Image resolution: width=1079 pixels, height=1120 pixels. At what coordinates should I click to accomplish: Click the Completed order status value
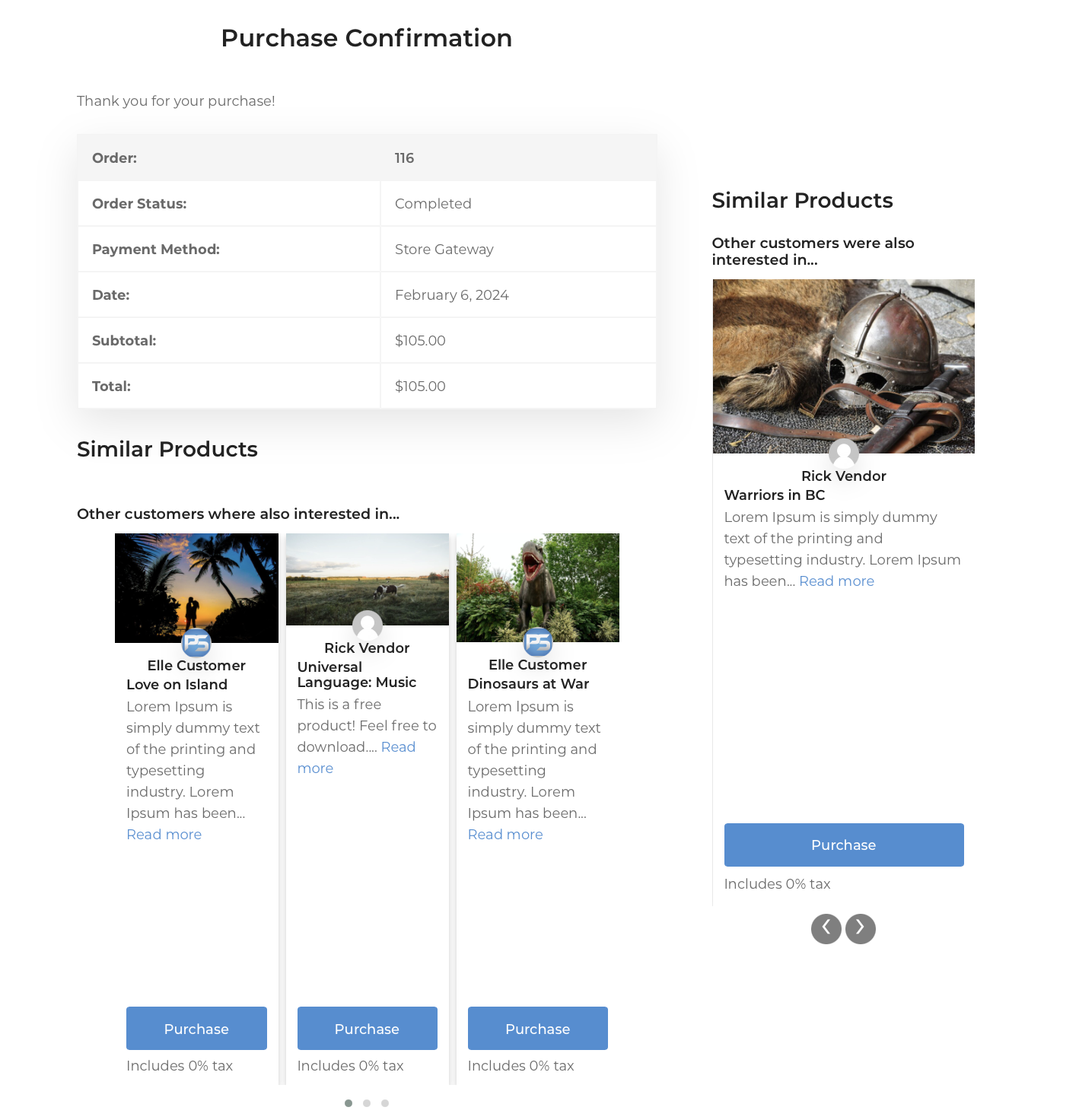tap(433, 204)
